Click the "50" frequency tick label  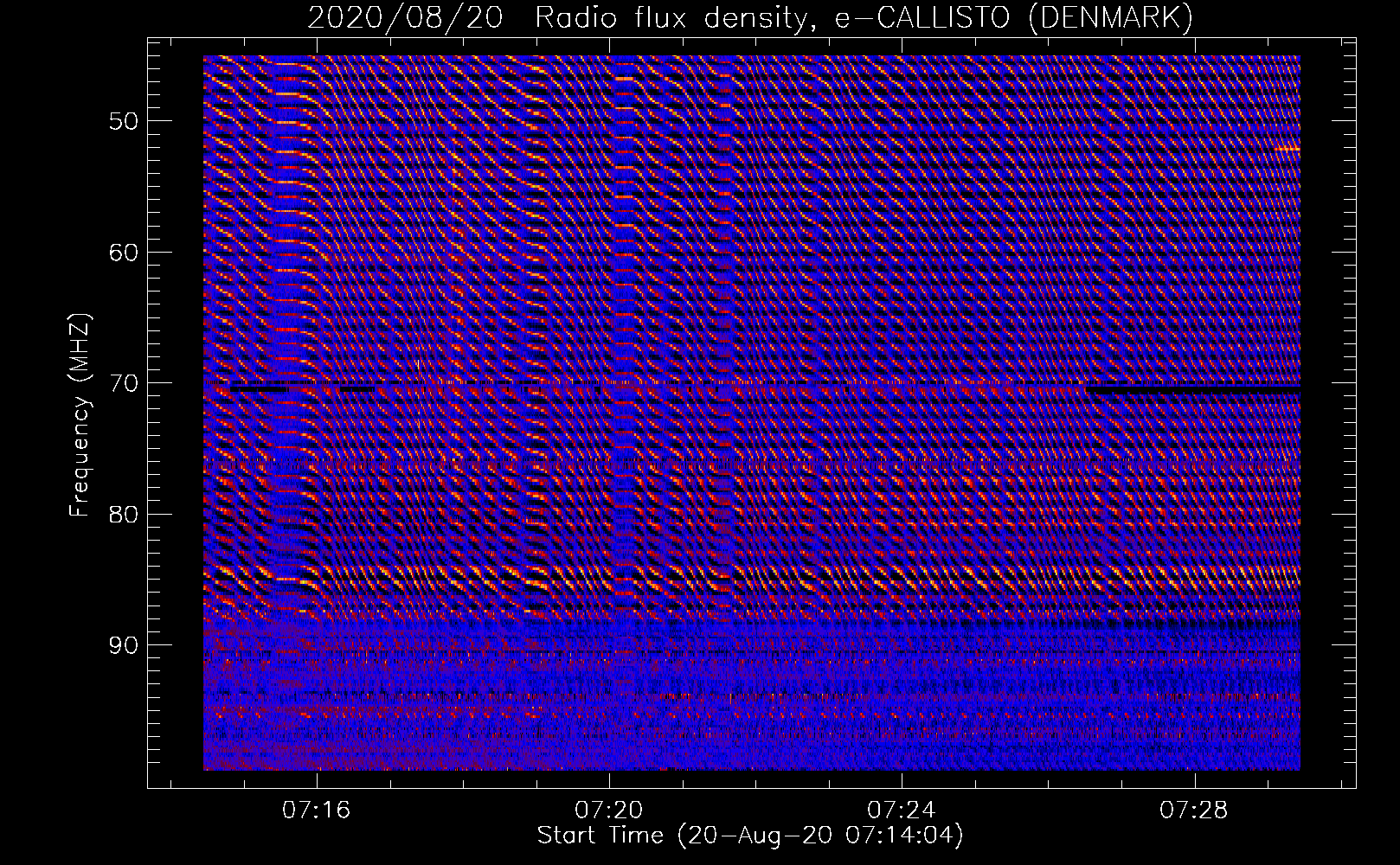124,121
